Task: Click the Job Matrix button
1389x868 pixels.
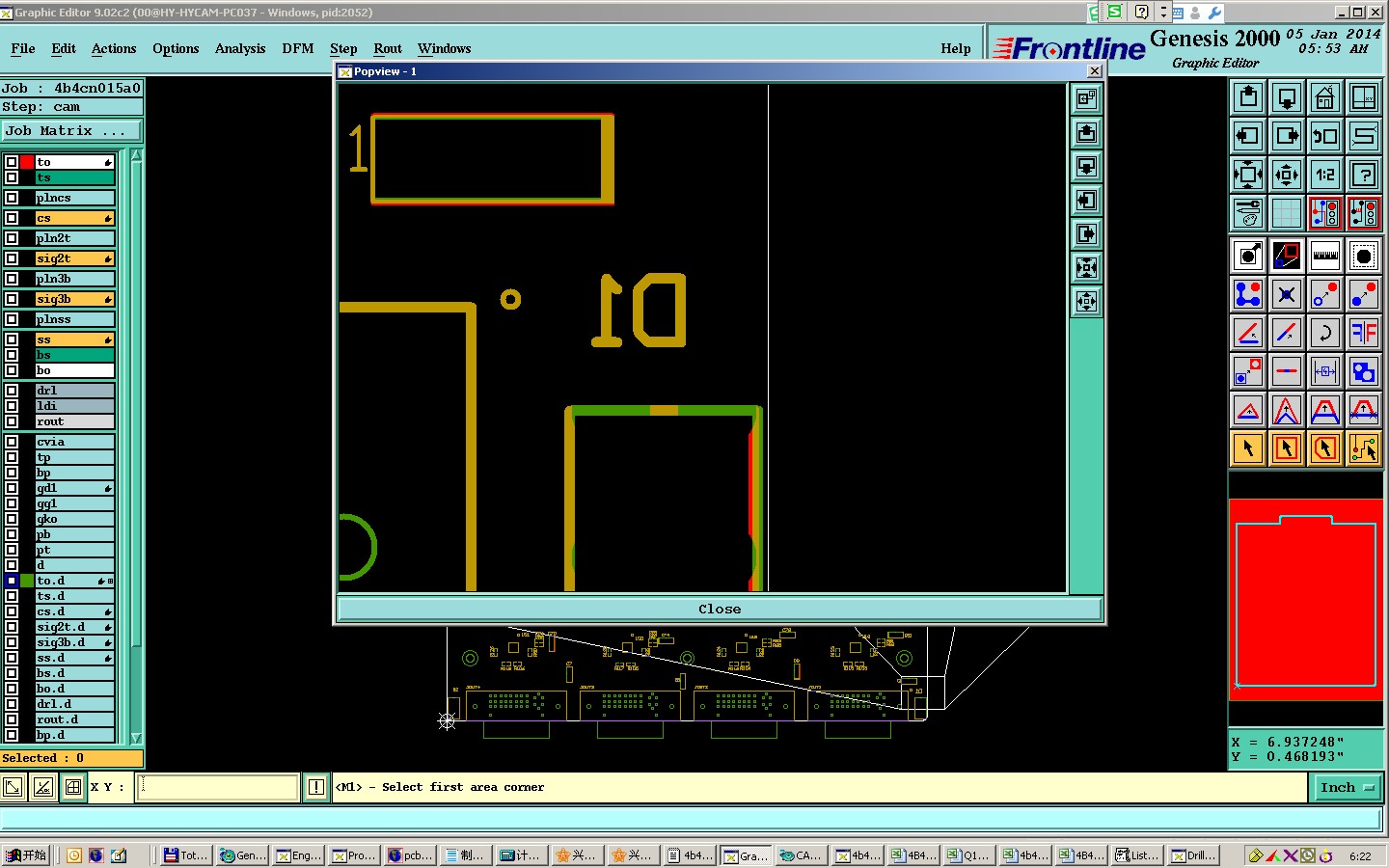Action: 71,130
